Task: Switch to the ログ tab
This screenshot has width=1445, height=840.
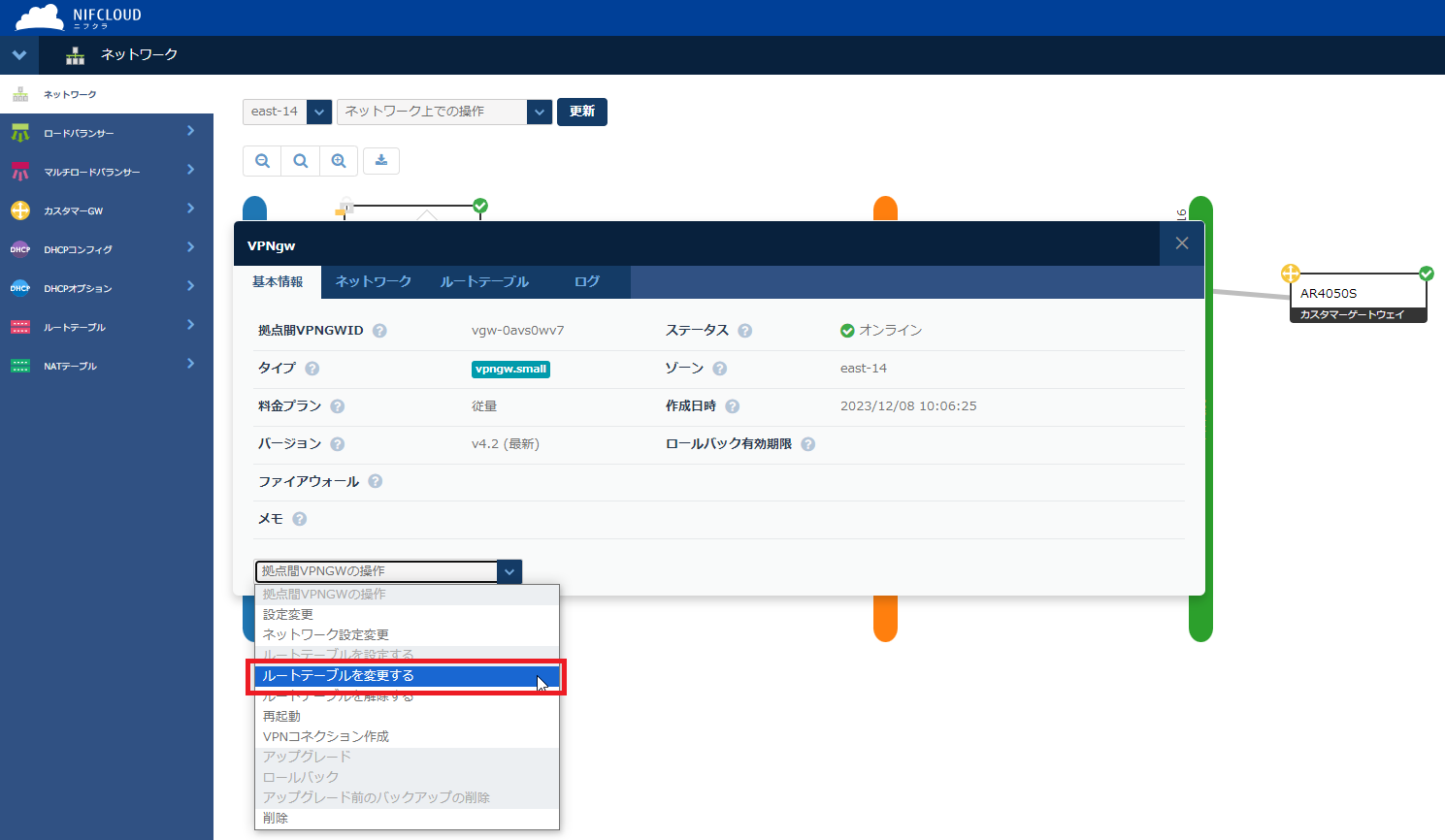Action: 586,282
